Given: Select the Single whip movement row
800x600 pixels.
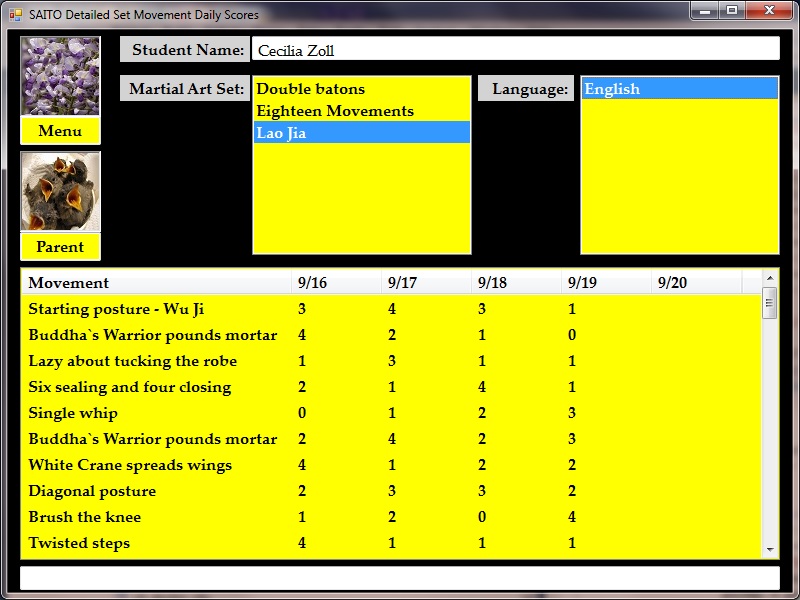Looking at the screenshot, I should click(x=73, y=413).
